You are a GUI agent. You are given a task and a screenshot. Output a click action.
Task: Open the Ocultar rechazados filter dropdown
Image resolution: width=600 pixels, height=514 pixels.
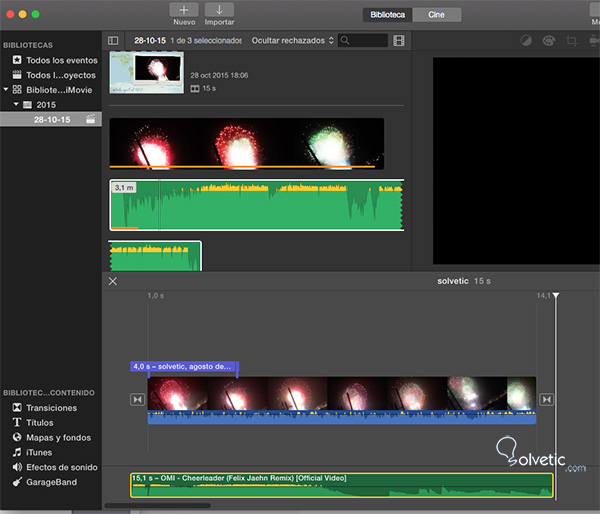pos(289,41)
